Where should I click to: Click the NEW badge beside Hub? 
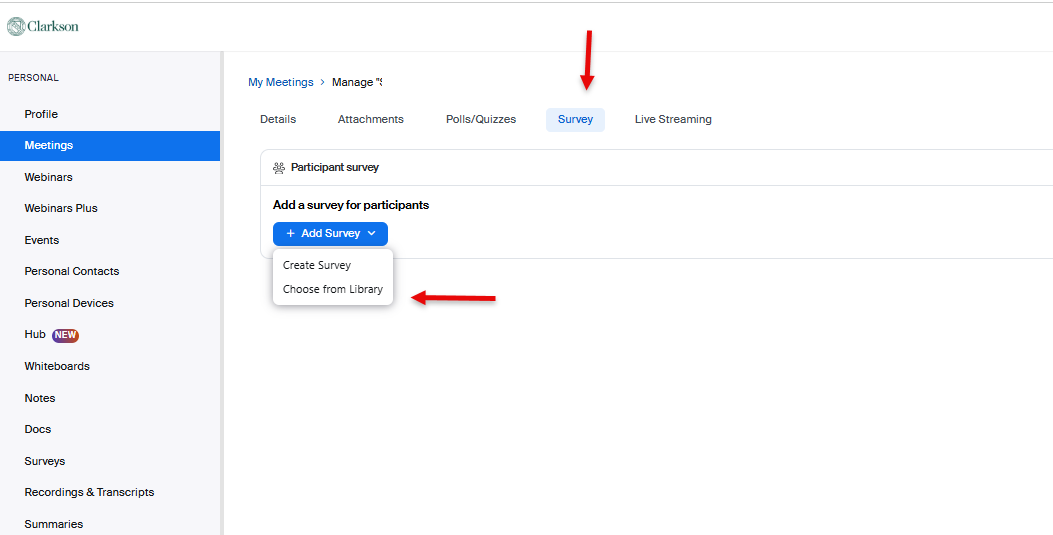pos(66,335)
